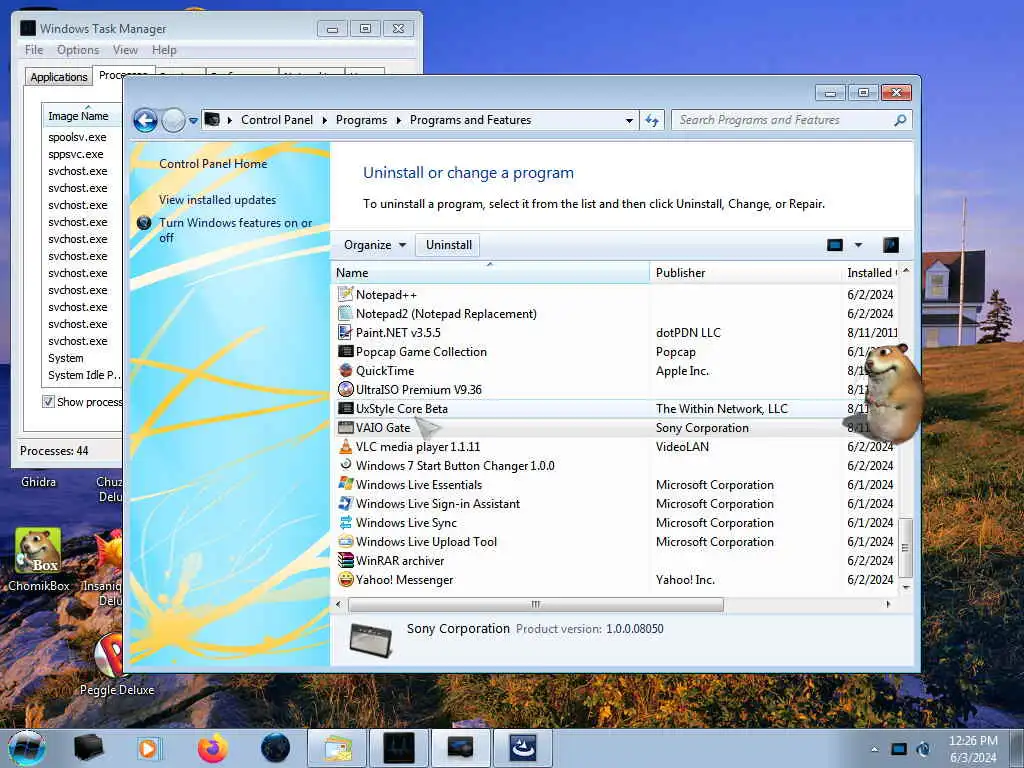Click the vertical scrollbar thumb in program list
This screenshot has width=1024, height=768.
(905, 547)
